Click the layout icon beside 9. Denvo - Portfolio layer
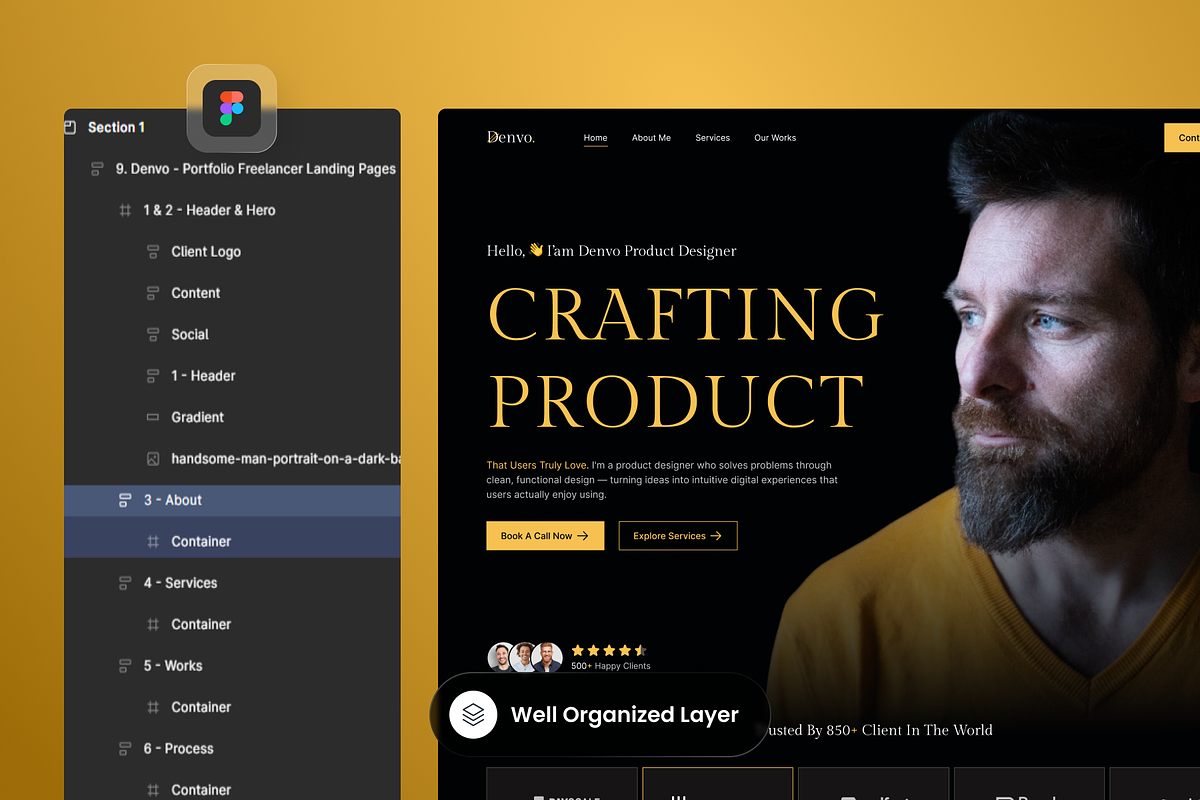Image resolution: width=1200 pixels, height=800 pixels. point(97,169)
